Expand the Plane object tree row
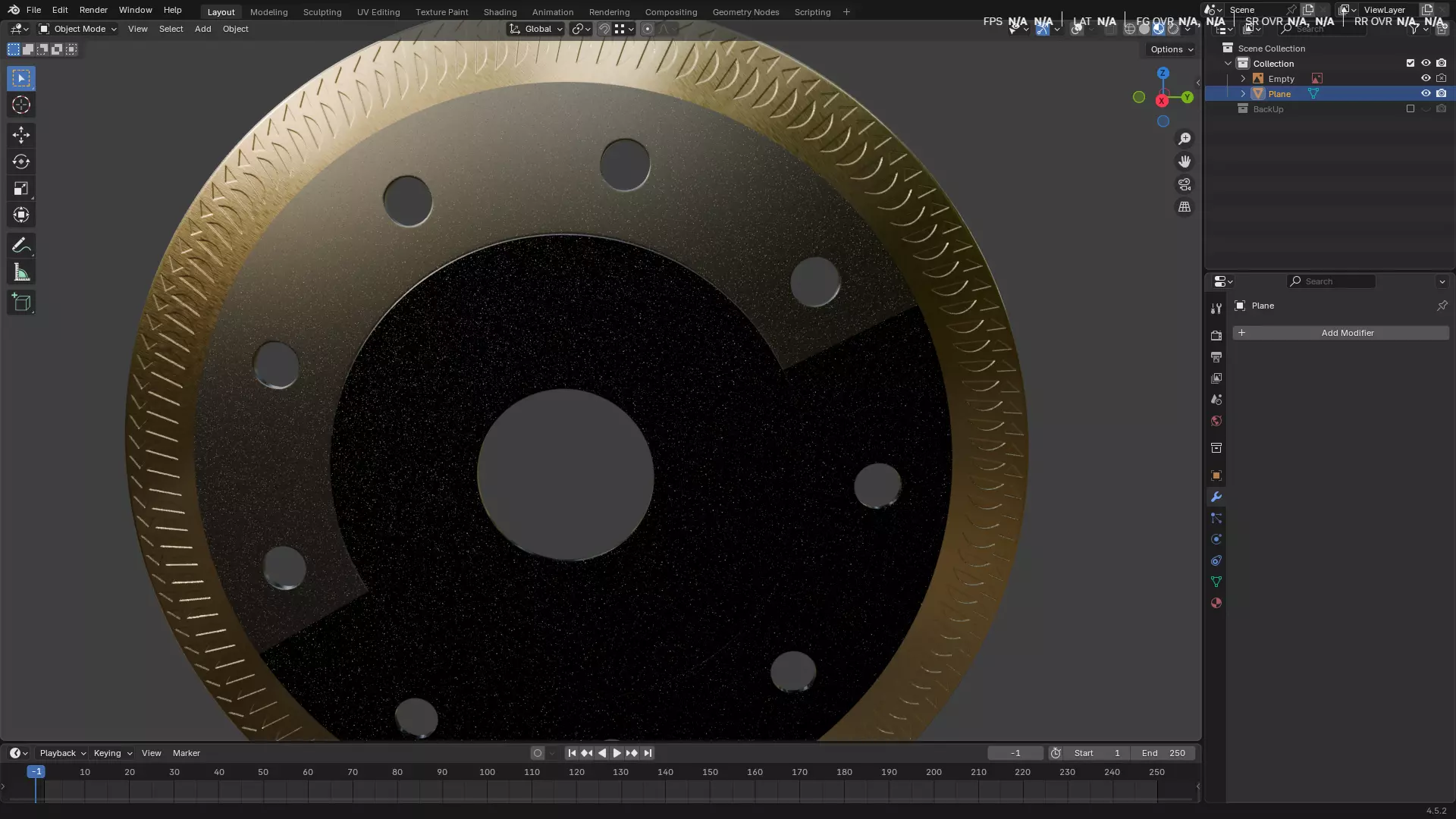Image resolution: width=1456 pixels, height=819 pixels. pos(1243,94)
